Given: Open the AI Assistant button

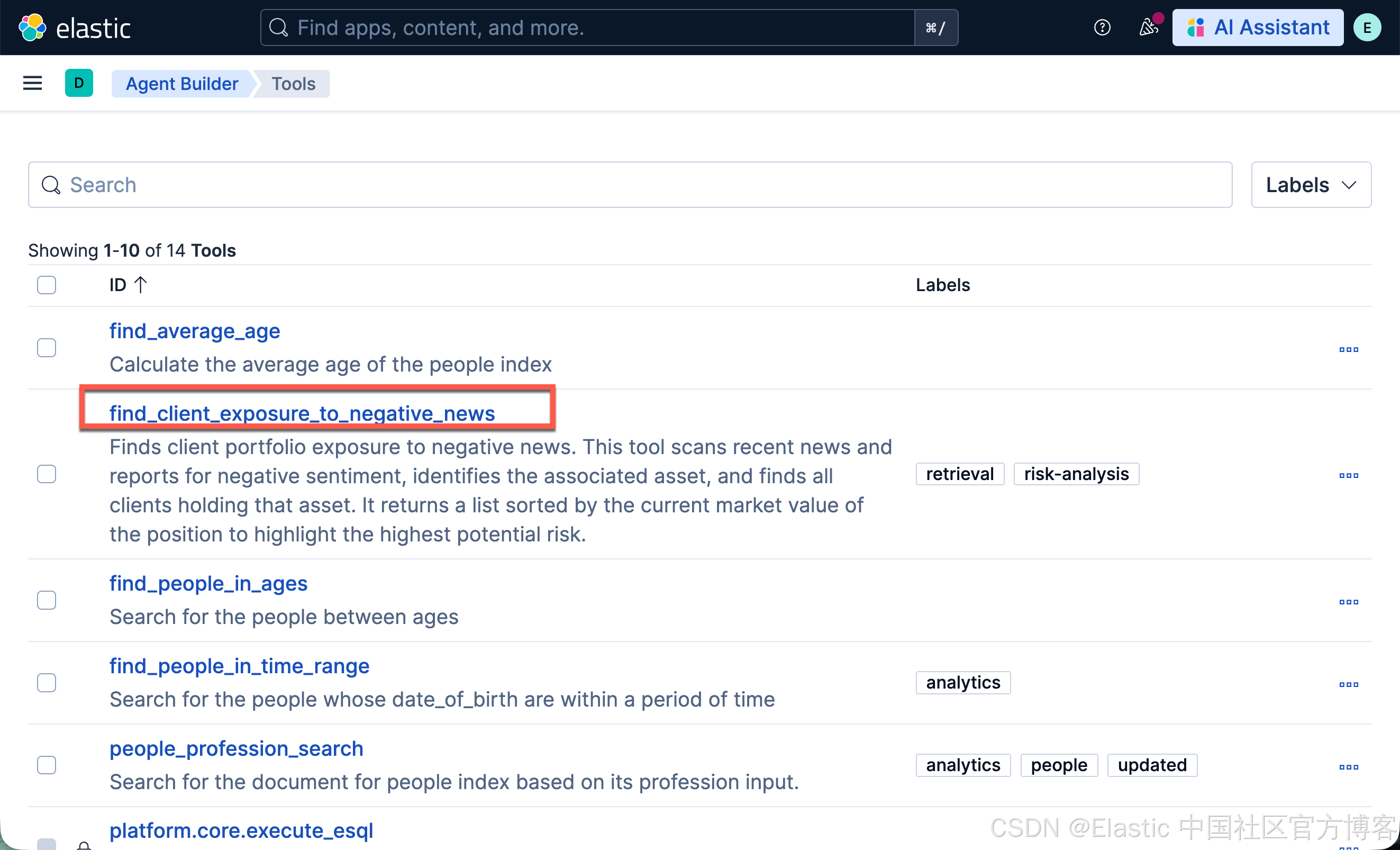Looking at the screenshot, I should pyautogui.click(x=1257, y=28).
